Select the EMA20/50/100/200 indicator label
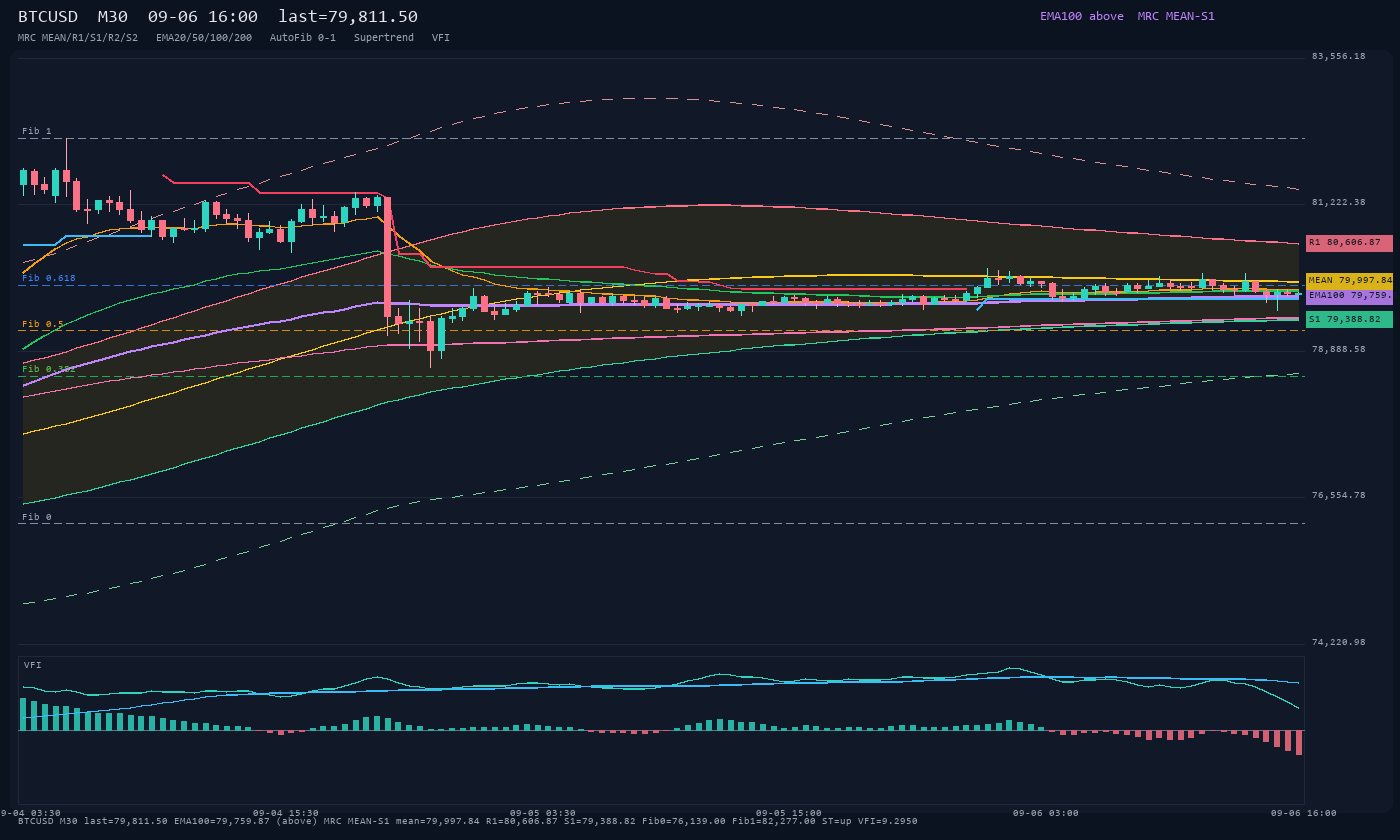1400x840 pixels. (204, 37)
